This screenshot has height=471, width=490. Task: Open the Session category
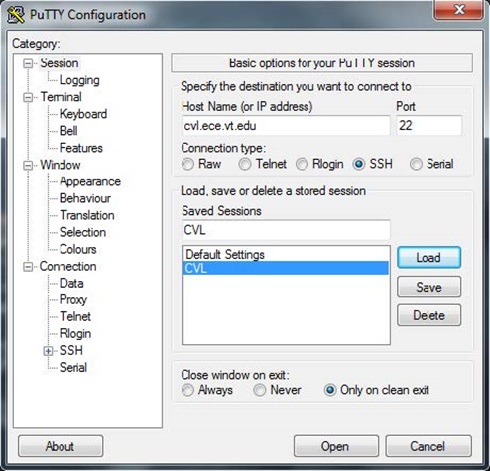tap(59, 63)
